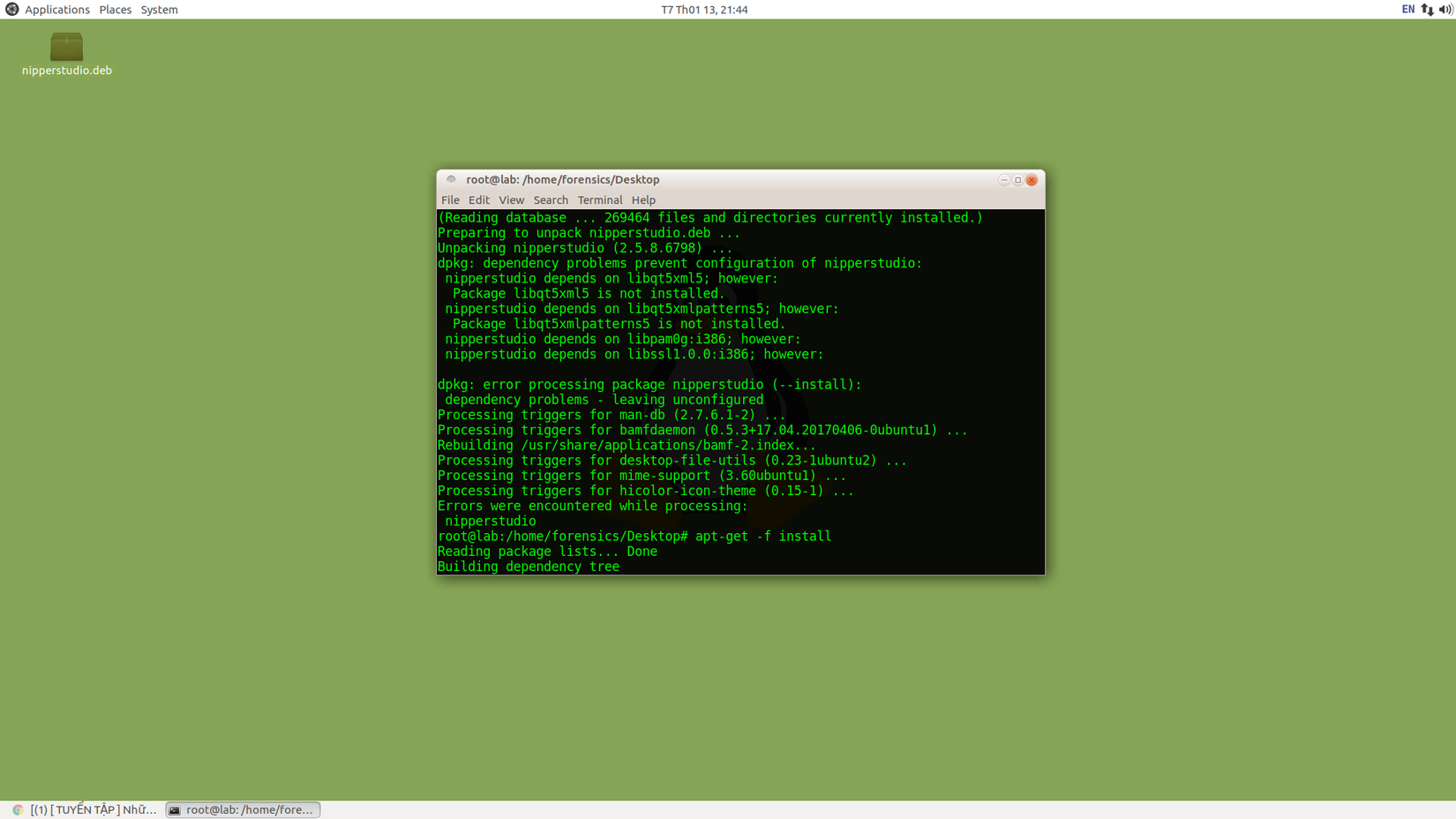Click the terminal window menu icon in title bar
Screen dimensions: 1456x819
[451, 179]
